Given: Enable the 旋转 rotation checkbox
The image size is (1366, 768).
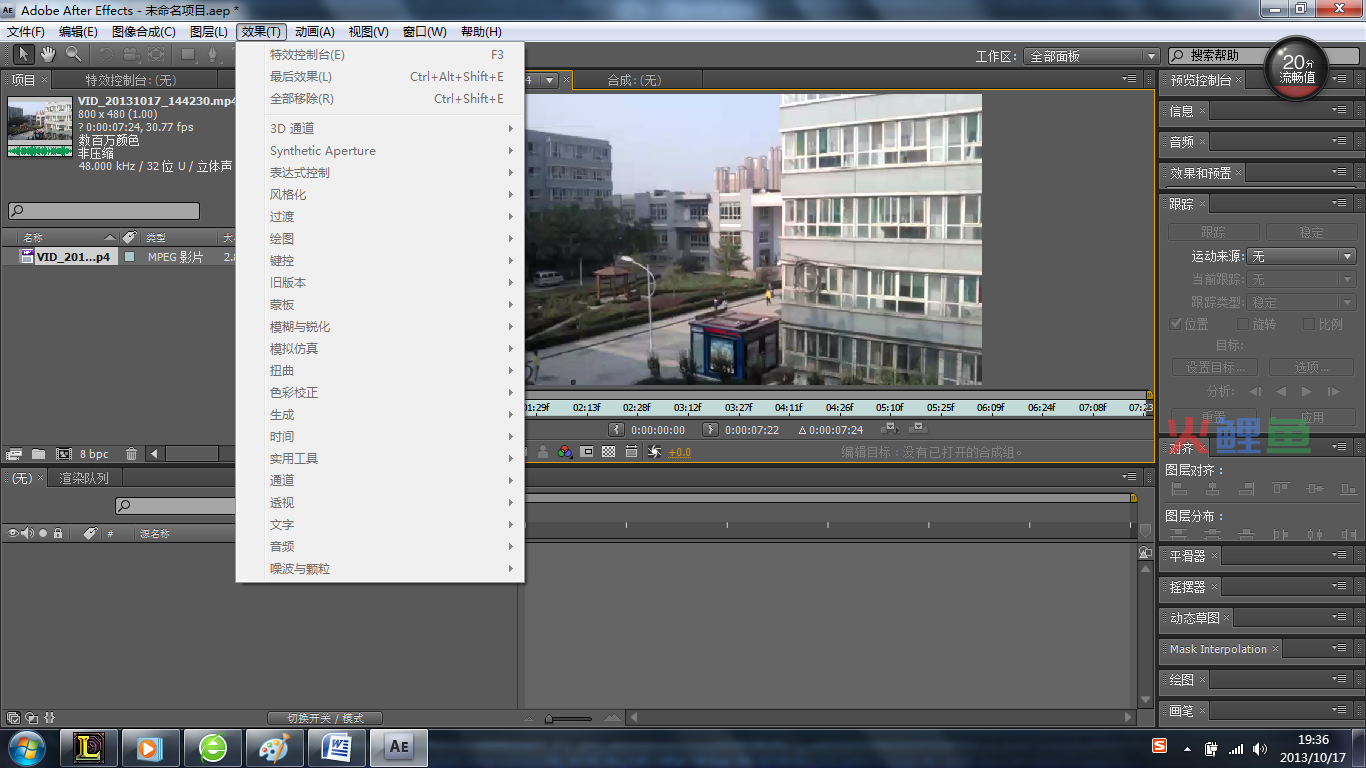Looking at the screenshot, I should [1243, 324].
